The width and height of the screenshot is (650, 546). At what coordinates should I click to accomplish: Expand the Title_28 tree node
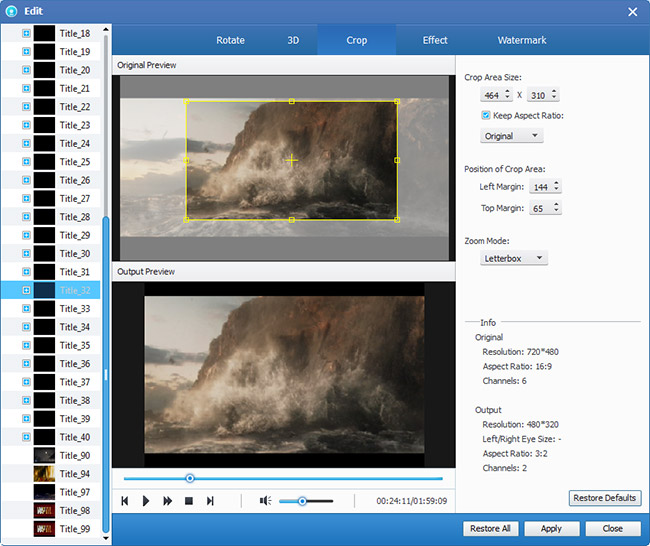tap(26, 217)
